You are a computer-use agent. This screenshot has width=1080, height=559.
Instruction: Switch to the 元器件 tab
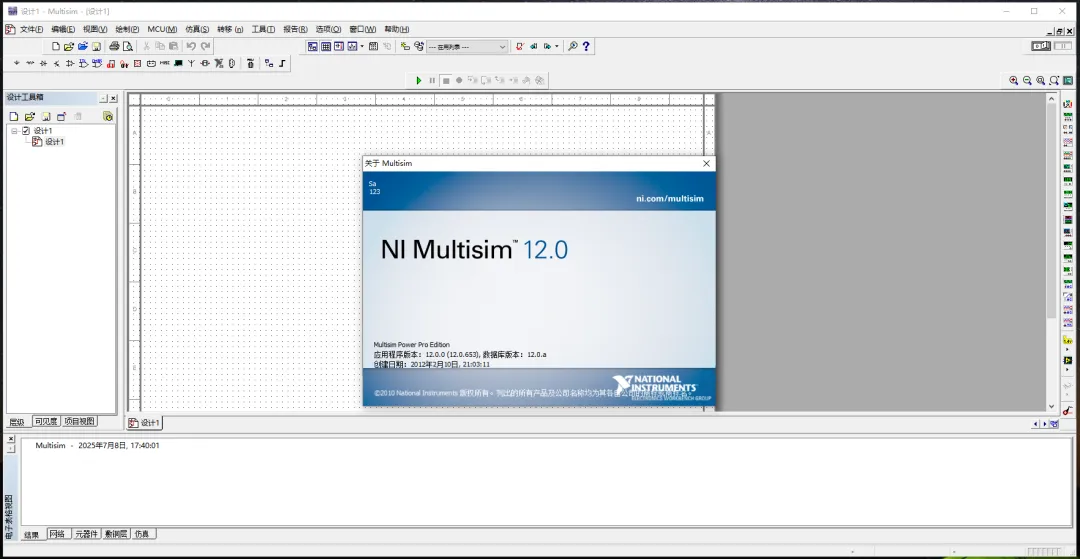pyautogui.click(x=87, y=534)
